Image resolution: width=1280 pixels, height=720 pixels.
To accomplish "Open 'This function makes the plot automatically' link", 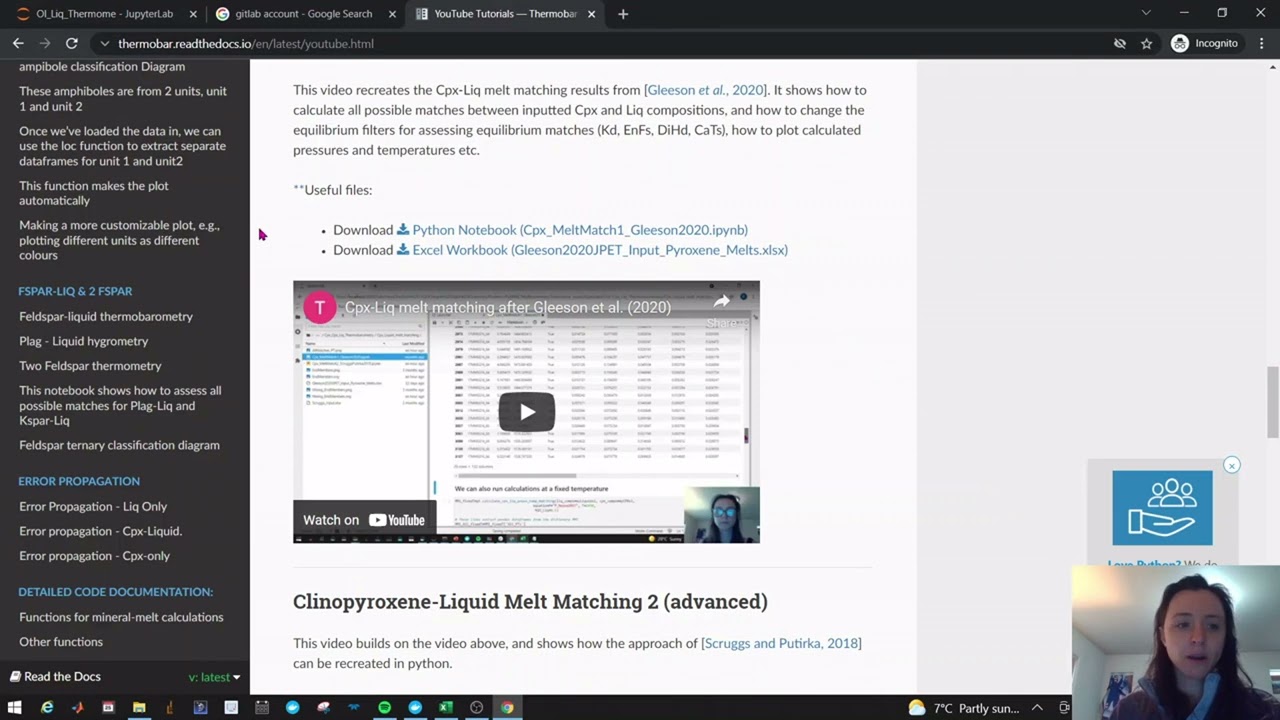I will click(x=94, y=193).
